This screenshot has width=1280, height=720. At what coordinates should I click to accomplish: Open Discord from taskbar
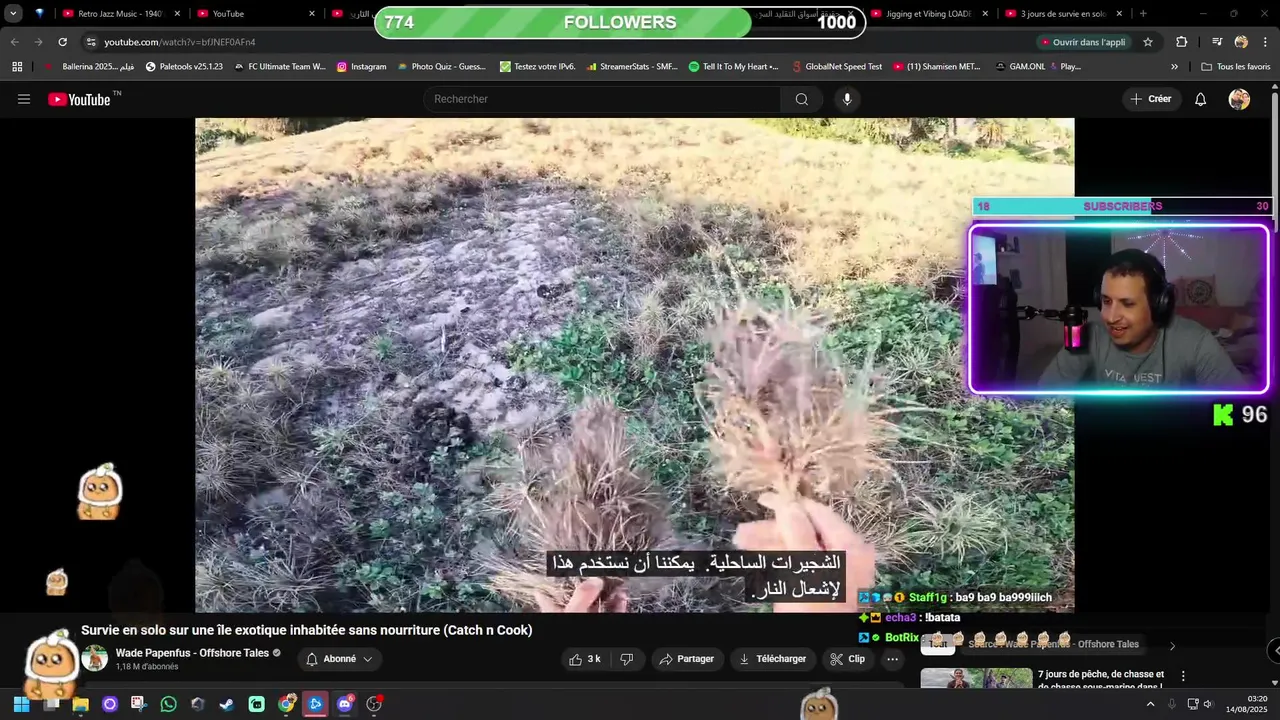tap(345, 704)
